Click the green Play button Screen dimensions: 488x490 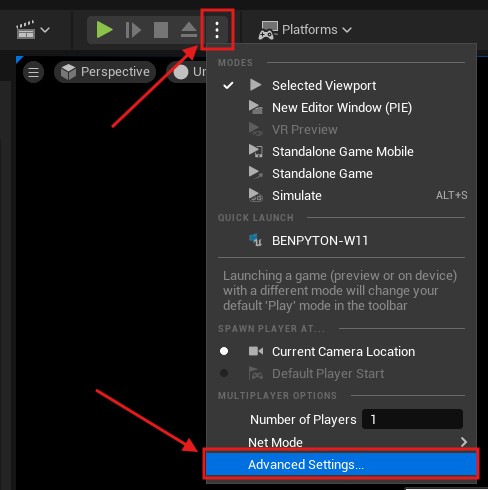104,30
